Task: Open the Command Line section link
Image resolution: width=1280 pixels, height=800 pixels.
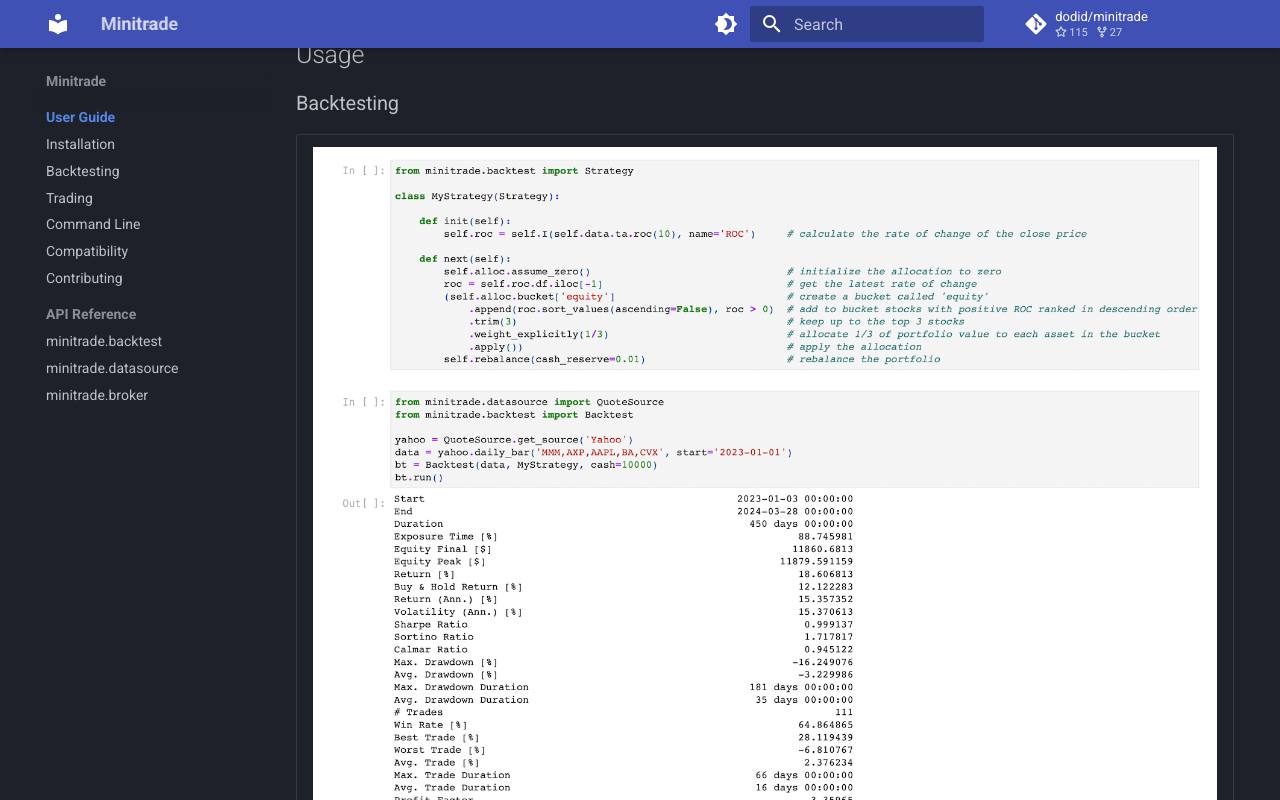Action: tap(93, 224)
